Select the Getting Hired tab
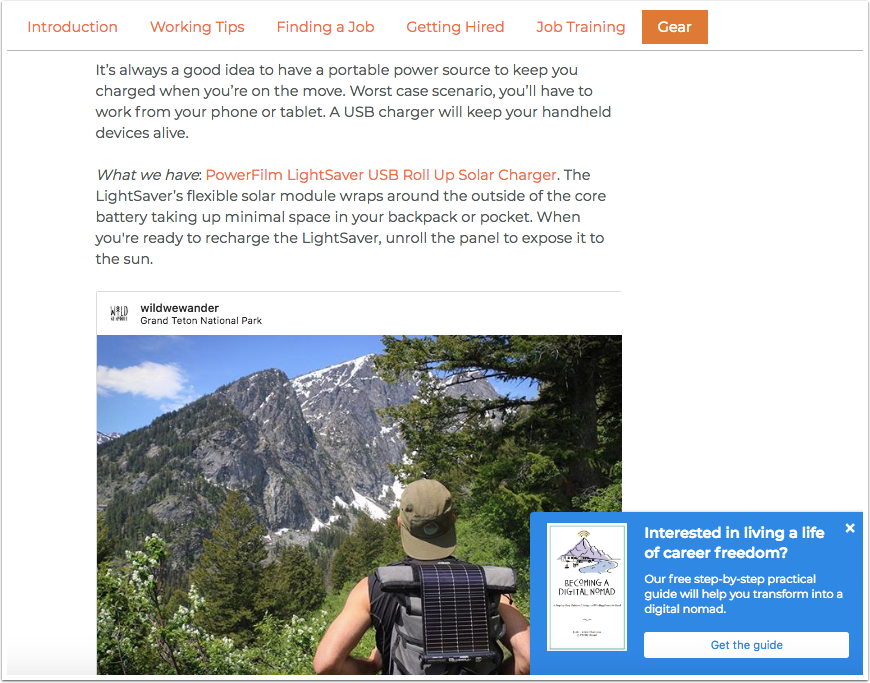Image resolution: width=870 pixels, height=683 pixels. coord(455,27)
